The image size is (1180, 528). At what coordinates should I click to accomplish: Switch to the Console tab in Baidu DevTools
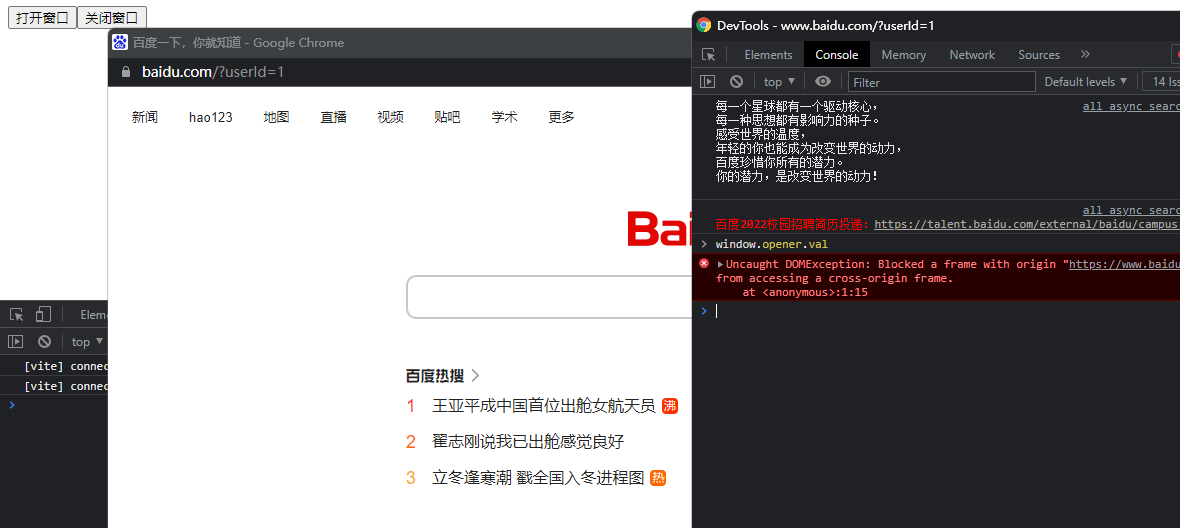837,55
